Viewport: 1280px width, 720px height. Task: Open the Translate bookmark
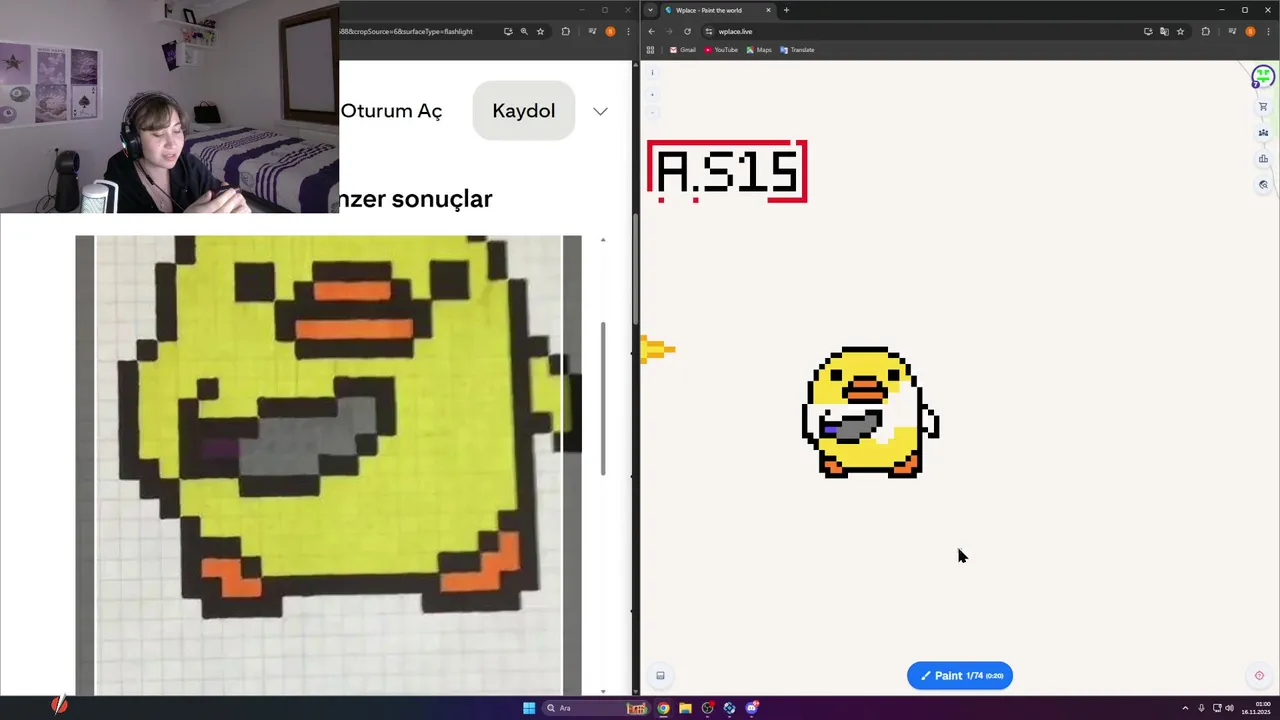coord(797,50)
